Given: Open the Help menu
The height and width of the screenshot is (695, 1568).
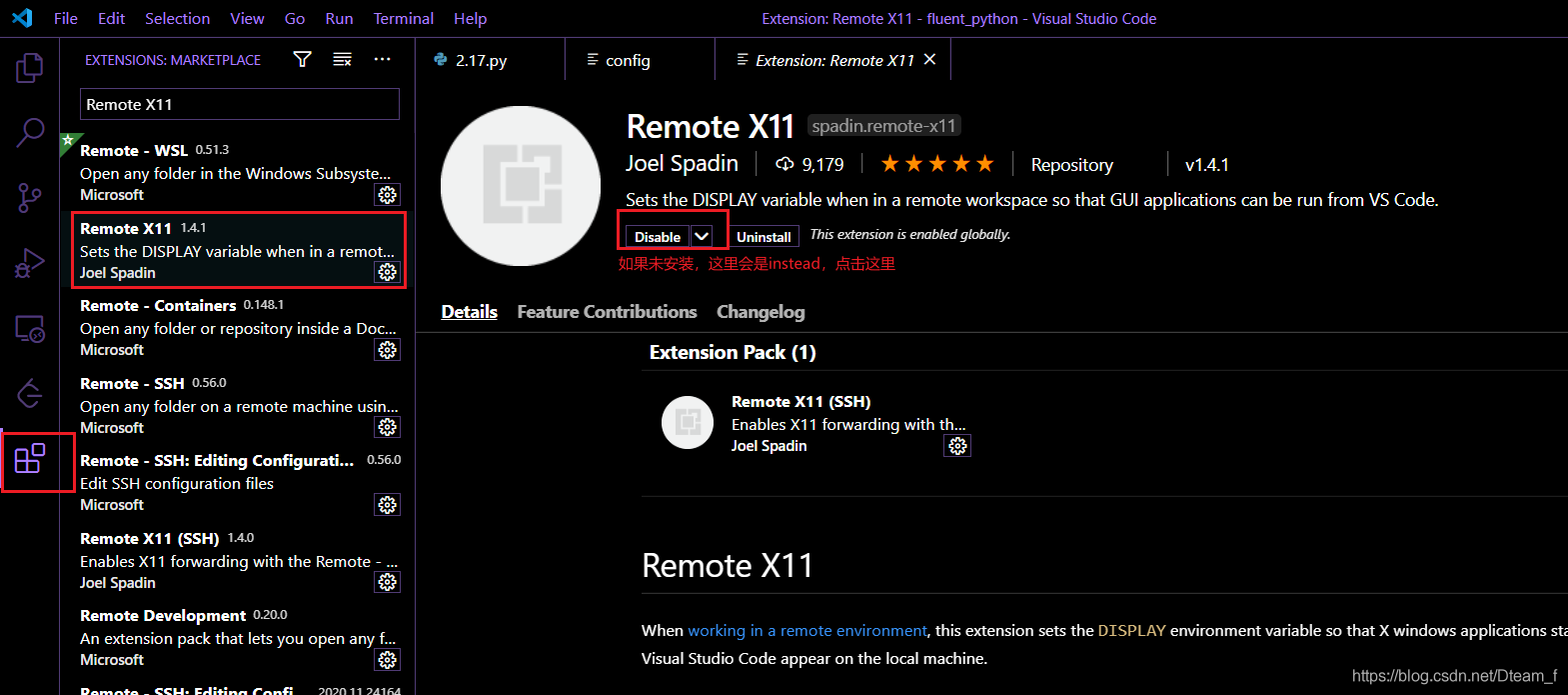Looking at the screenshot, I should [x=470, y=18].
